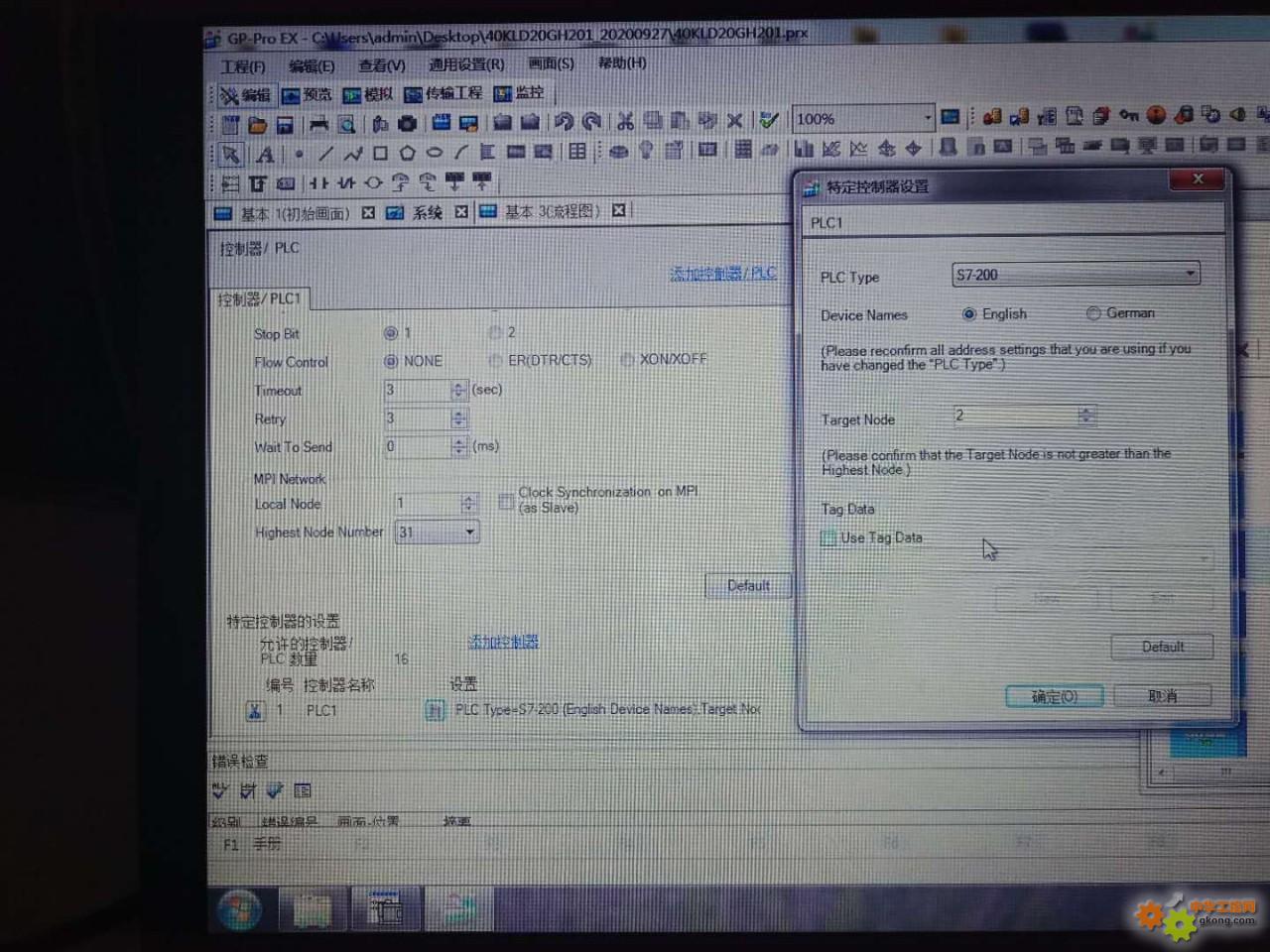This screenshot has height=952, width=1270.
Task: Select the arrow pointer tool
Action: click(230, 155)
